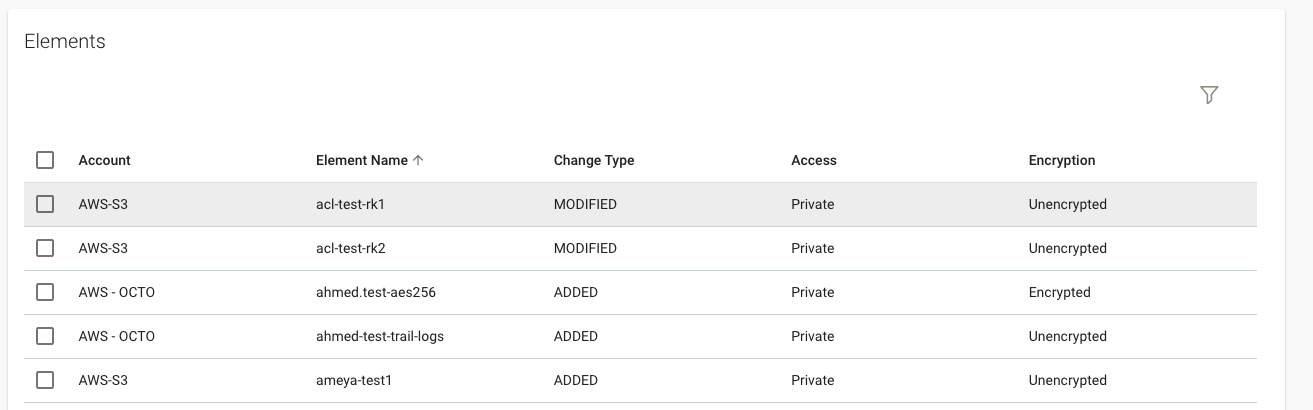1313x410 pixels.
Task: Sort by the Account column header
Action: [105, 160]
